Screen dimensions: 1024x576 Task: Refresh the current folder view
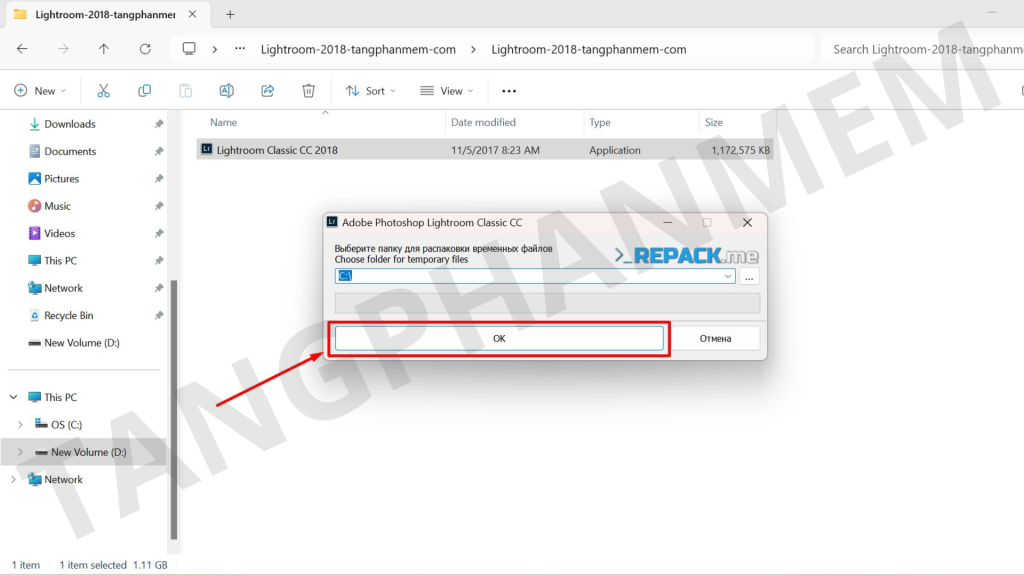pyautogui.click(x=145, y=49)
